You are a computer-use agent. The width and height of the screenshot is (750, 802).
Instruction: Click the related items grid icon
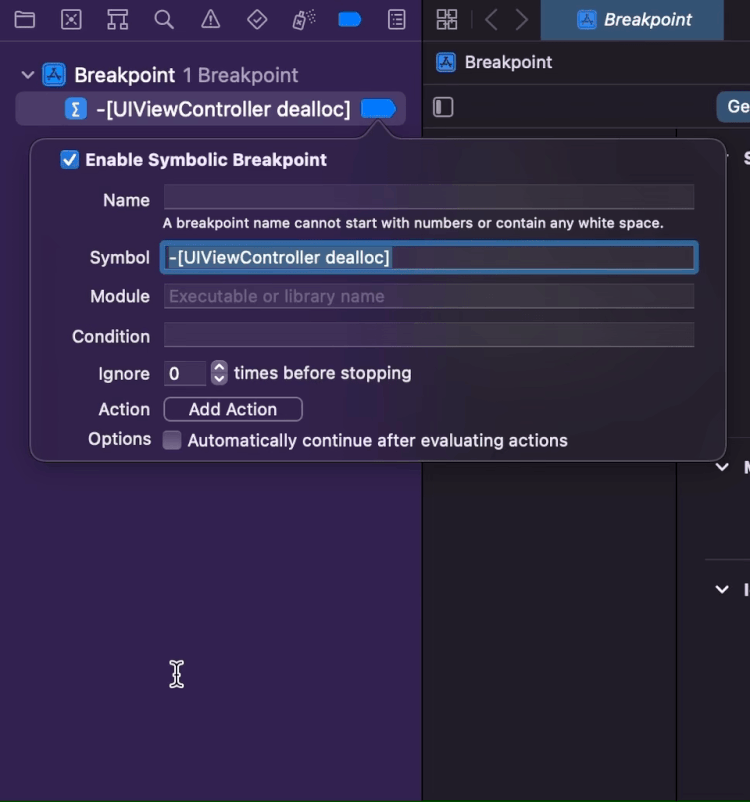pyautogui.click(x=447, y=20)
